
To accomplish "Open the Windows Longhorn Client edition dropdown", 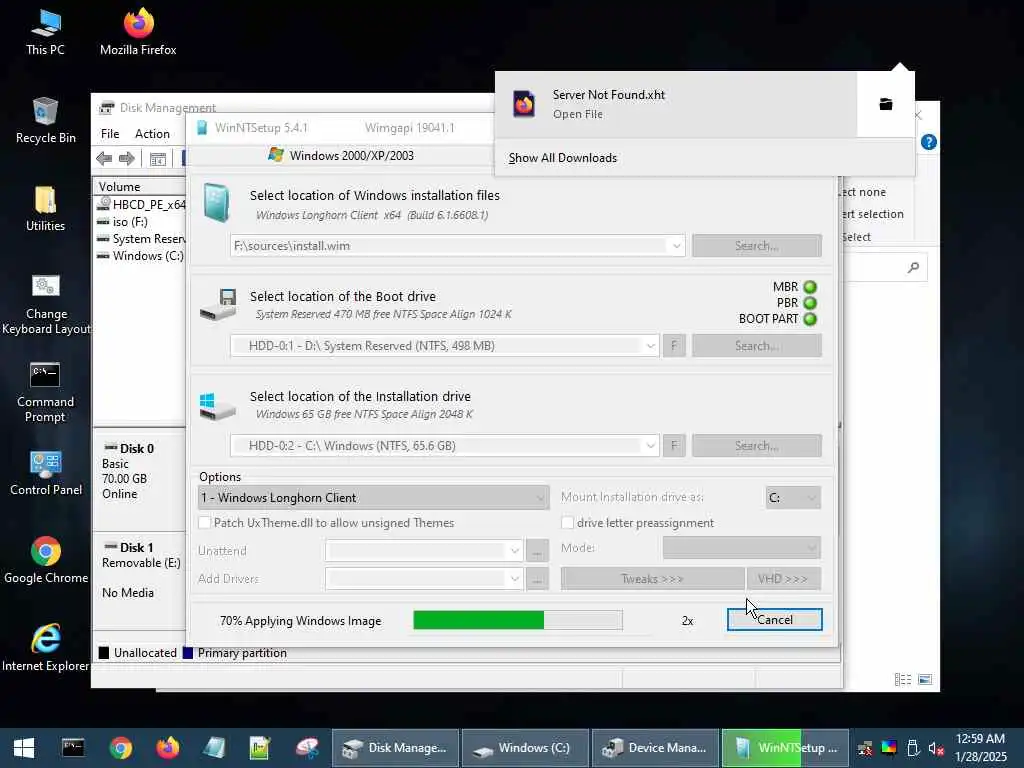I will pos(374,498).
